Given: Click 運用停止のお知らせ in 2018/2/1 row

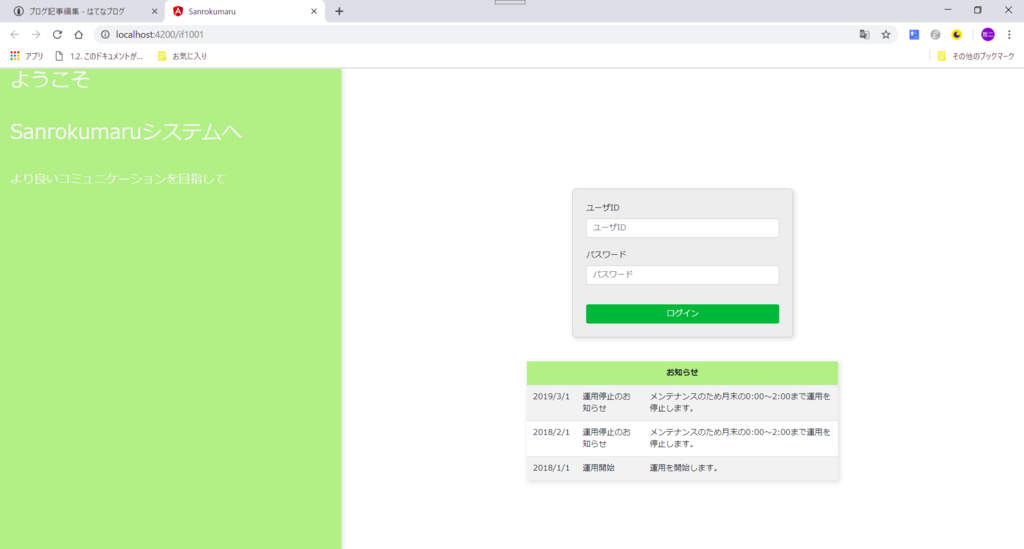Looking at the screenshot, I should pos(607,438).
